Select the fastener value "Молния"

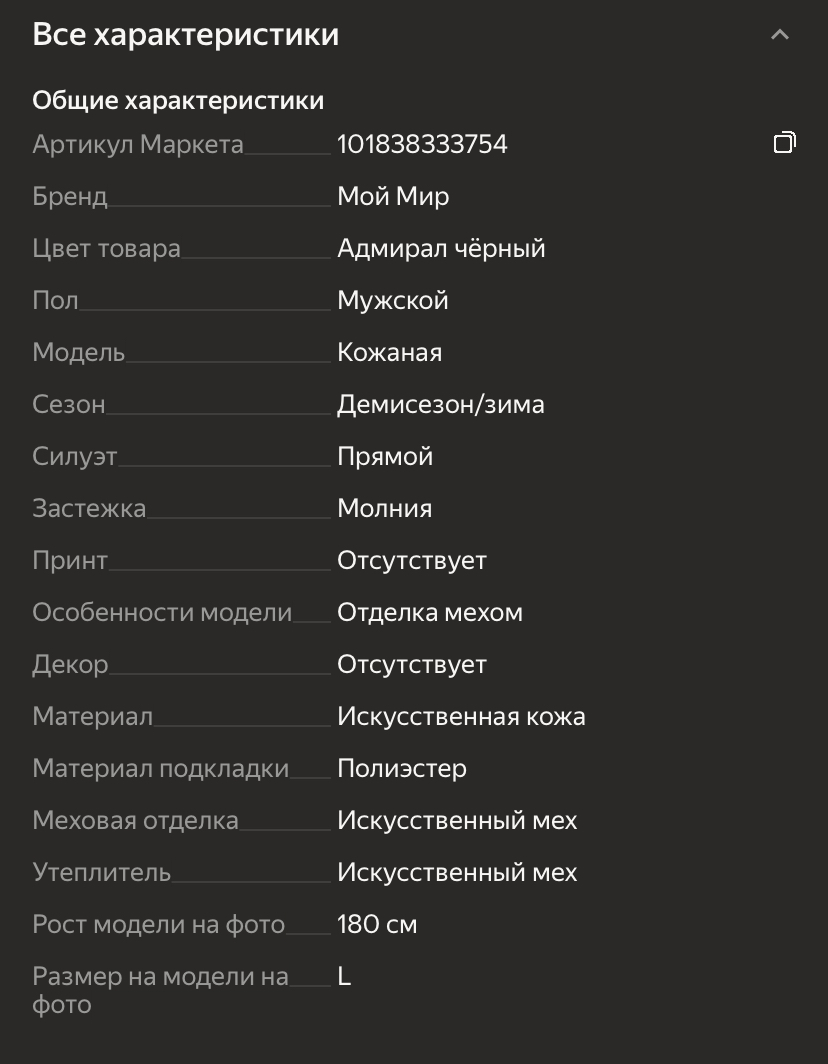(x=384, y=509)
